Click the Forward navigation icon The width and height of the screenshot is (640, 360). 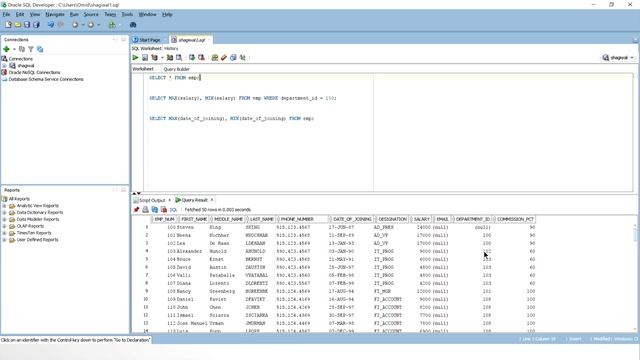pyautogui.click(x=91, y=25)
